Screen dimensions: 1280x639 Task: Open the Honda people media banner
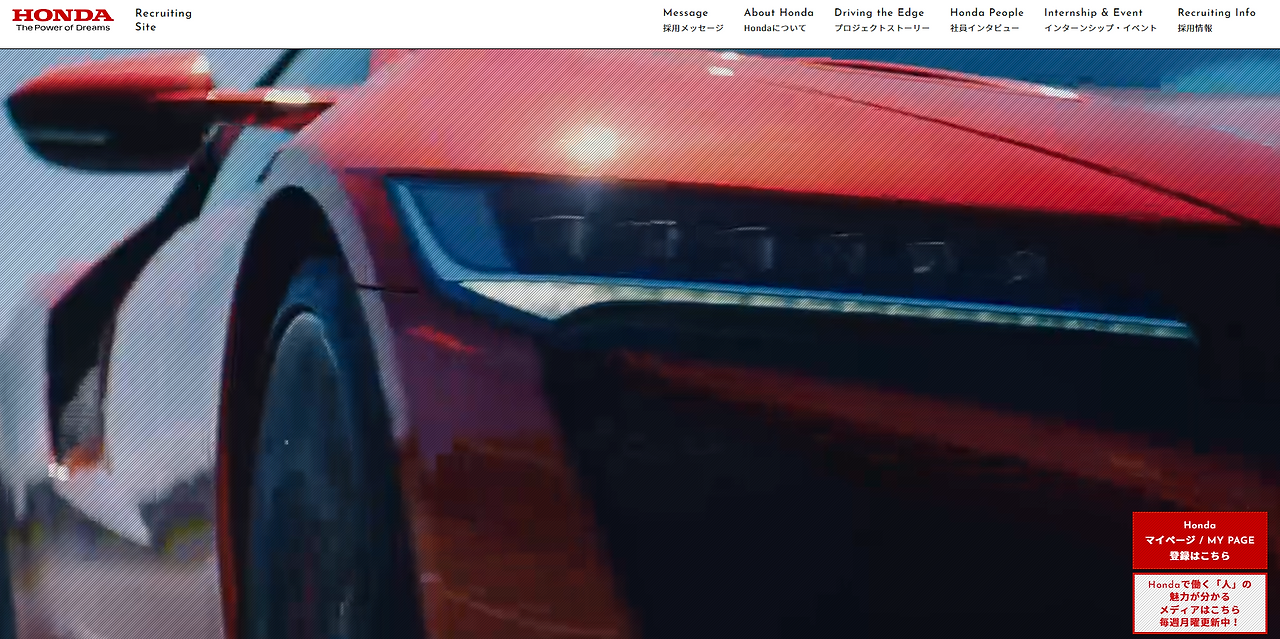(1199, 603)
